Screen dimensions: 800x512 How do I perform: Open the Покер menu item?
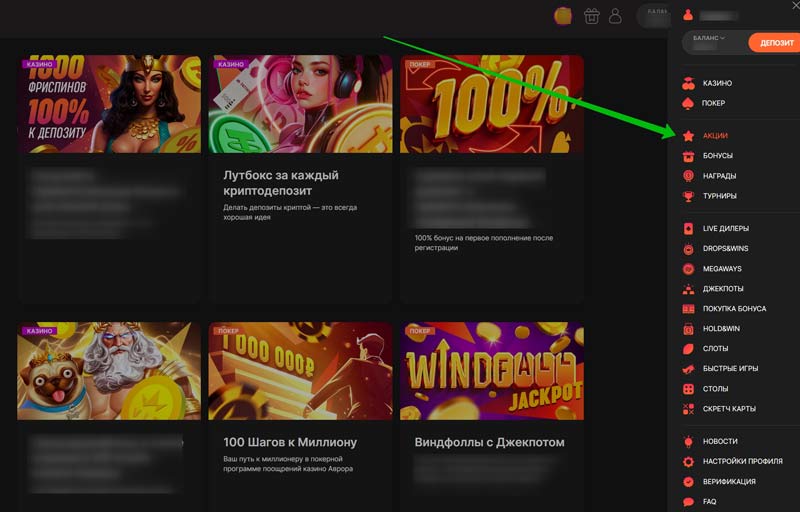[713, 103]
